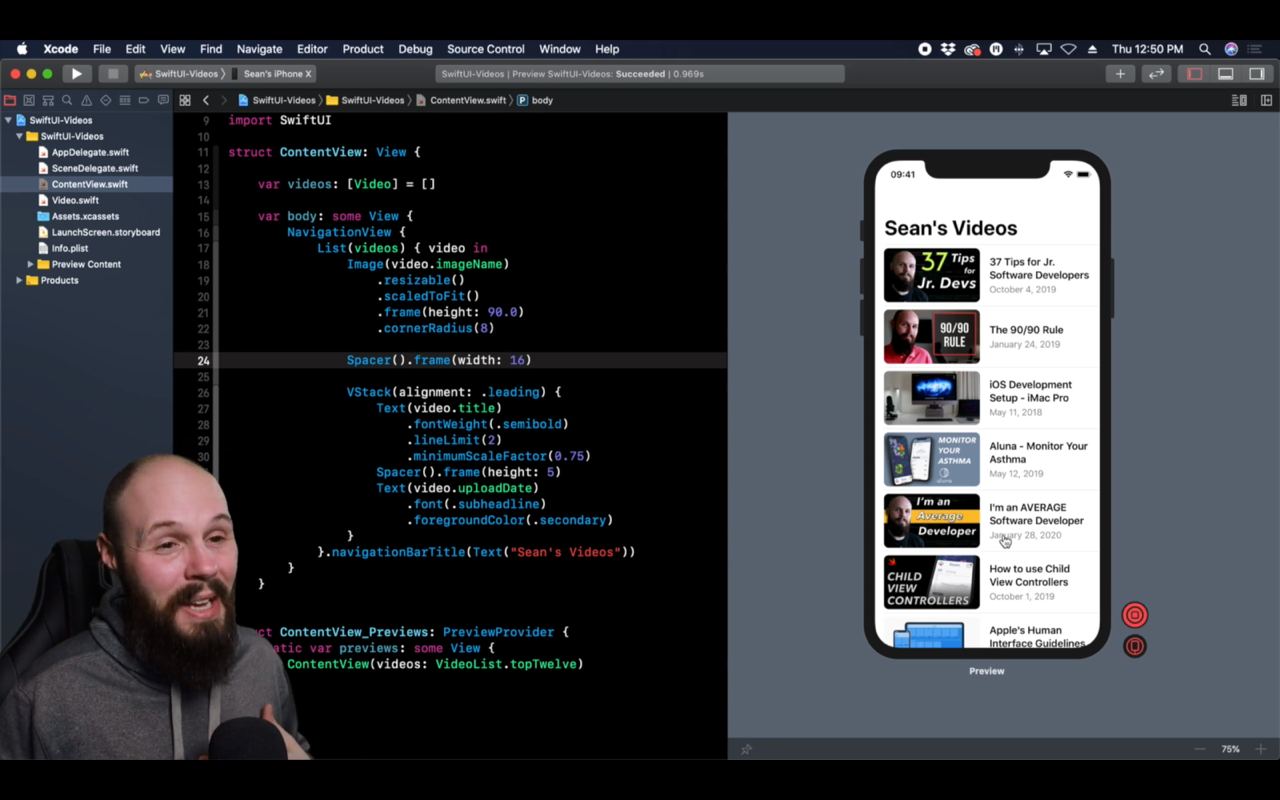Image resolution: width=1280 pixels, height=800 pixels.
Task: Show the Source Control navigator
Action: (x=29, y=100)
